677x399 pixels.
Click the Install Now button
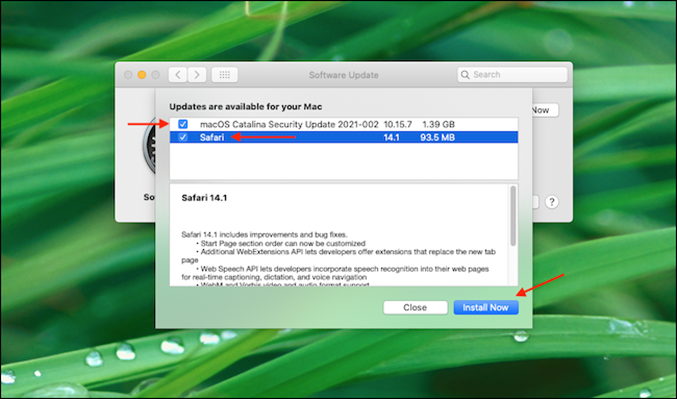point(486,307)
